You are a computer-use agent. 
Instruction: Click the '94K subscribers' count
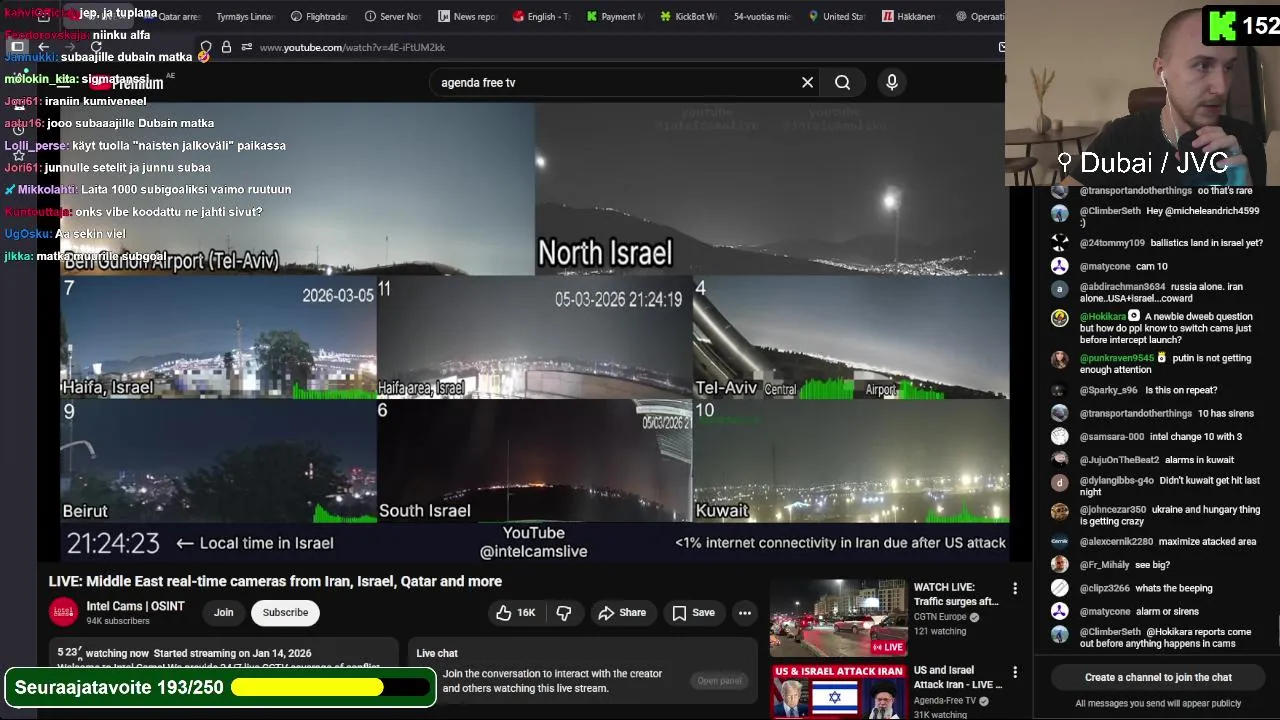tap(118, 621)
